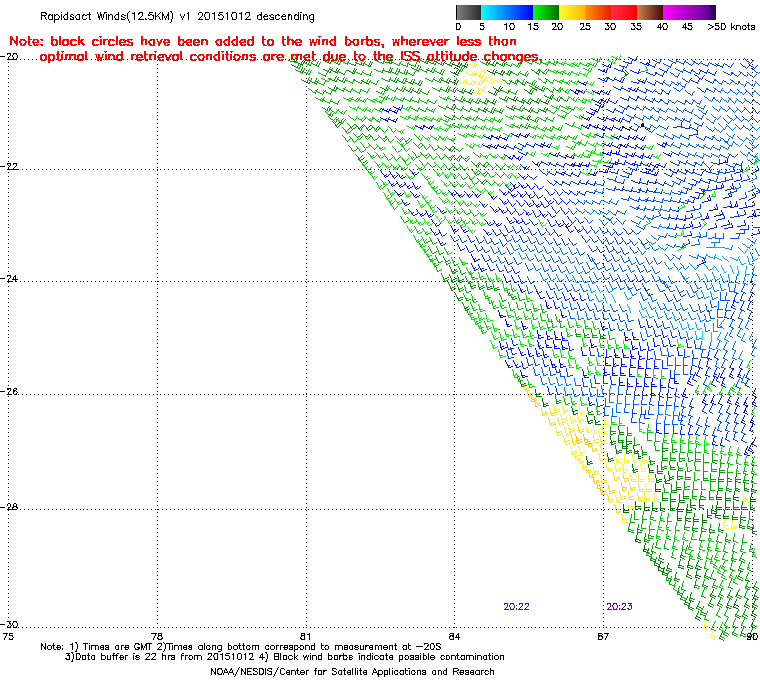Select the red 30-35 knots legend swatch

(x=624, y=13)
